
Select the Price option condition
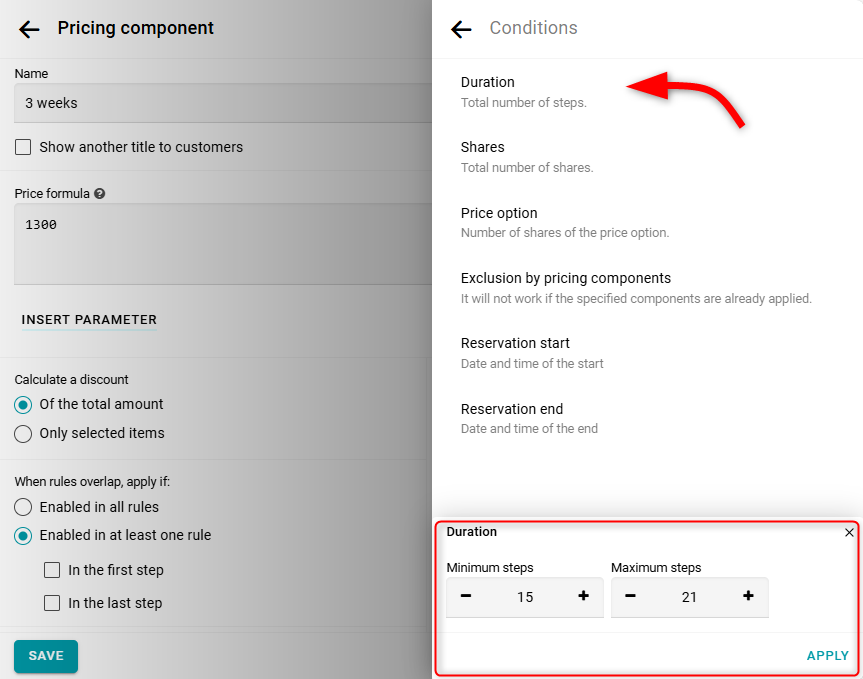coord(499,214)
